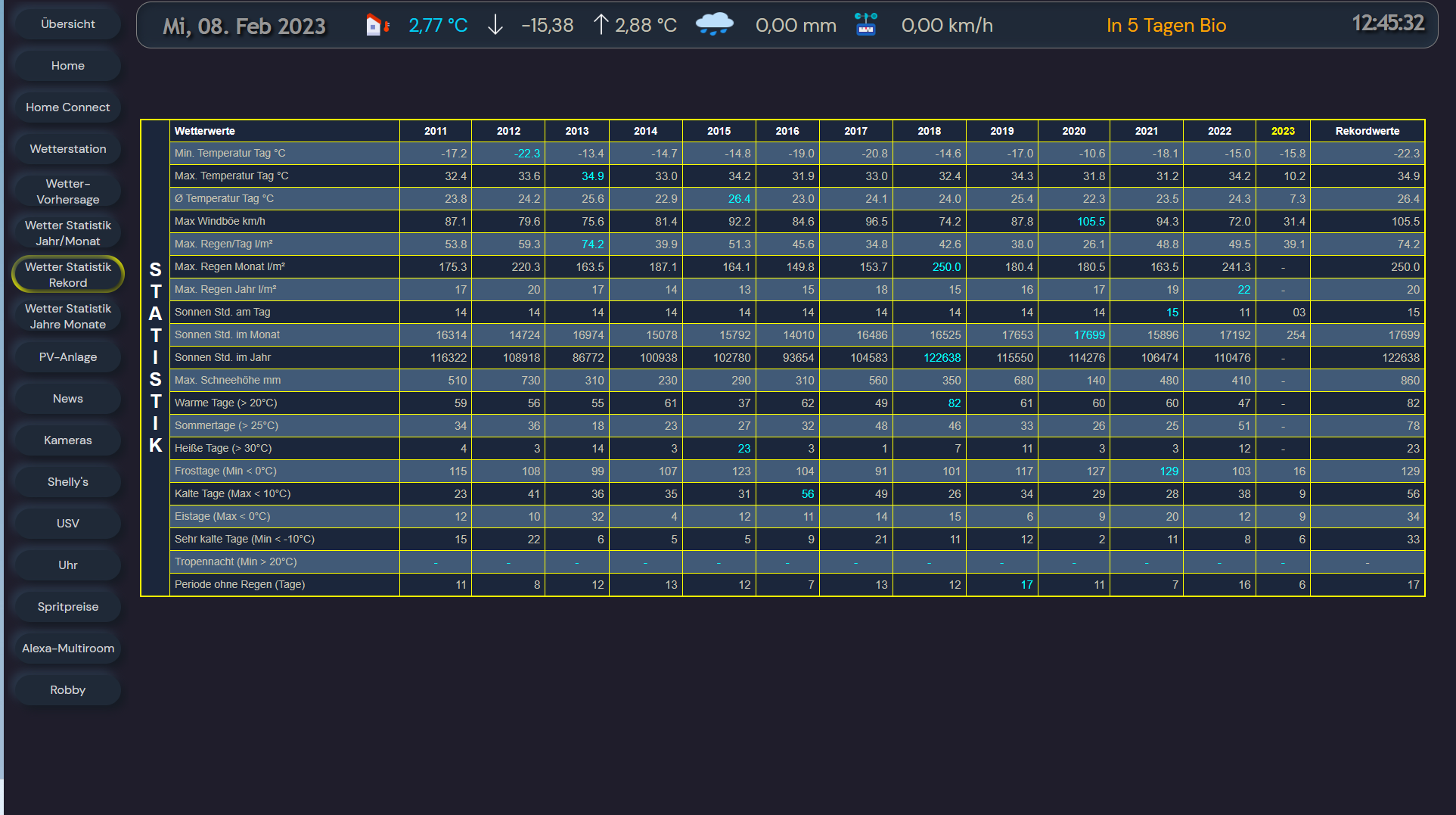Click the highlighted 122638 sun hours value
This screenshot has height=815, width=1456.
coord(942,357)
